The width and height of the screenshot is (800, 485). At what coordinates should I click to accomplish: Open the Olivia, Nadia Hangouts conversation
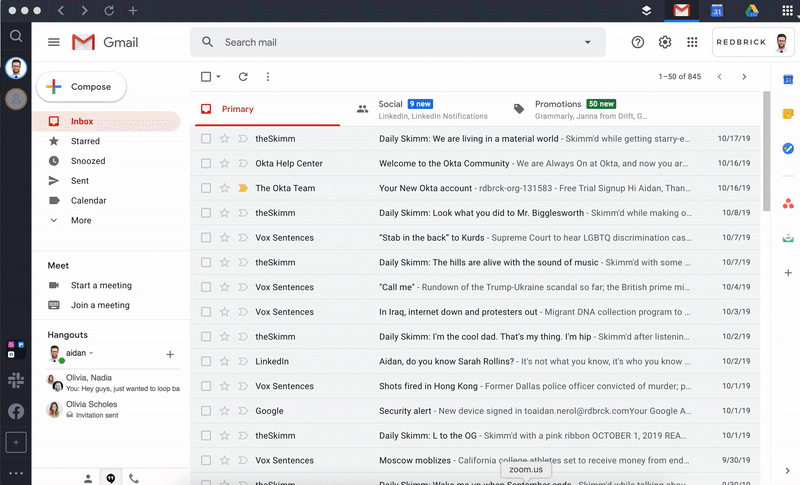pyautogui.click(x=113, y=382)
